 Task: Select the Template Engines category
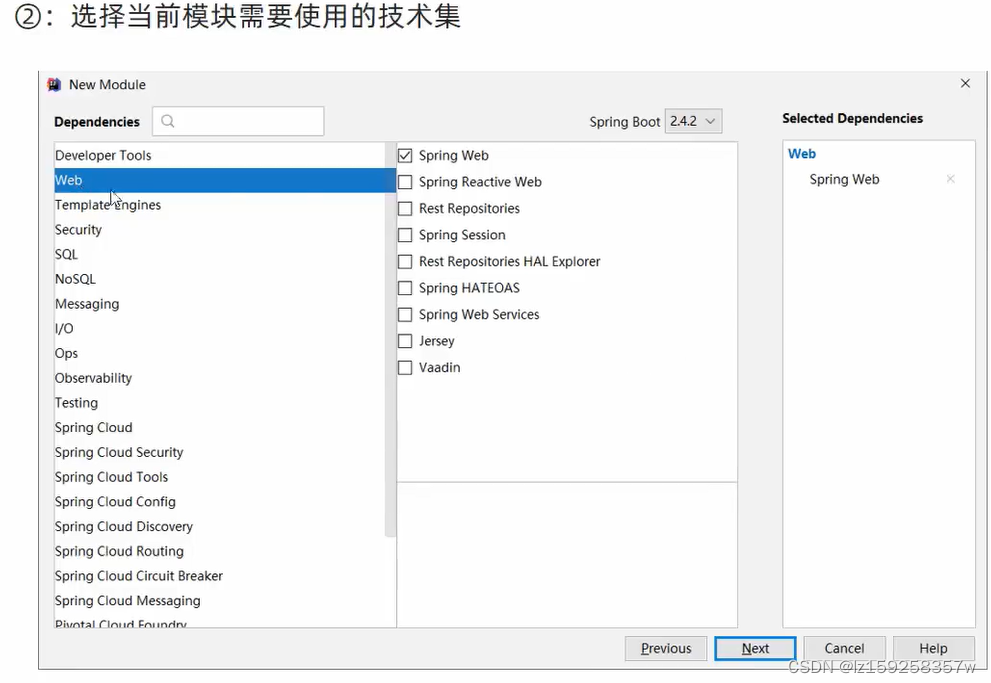(x=108, y=204)
